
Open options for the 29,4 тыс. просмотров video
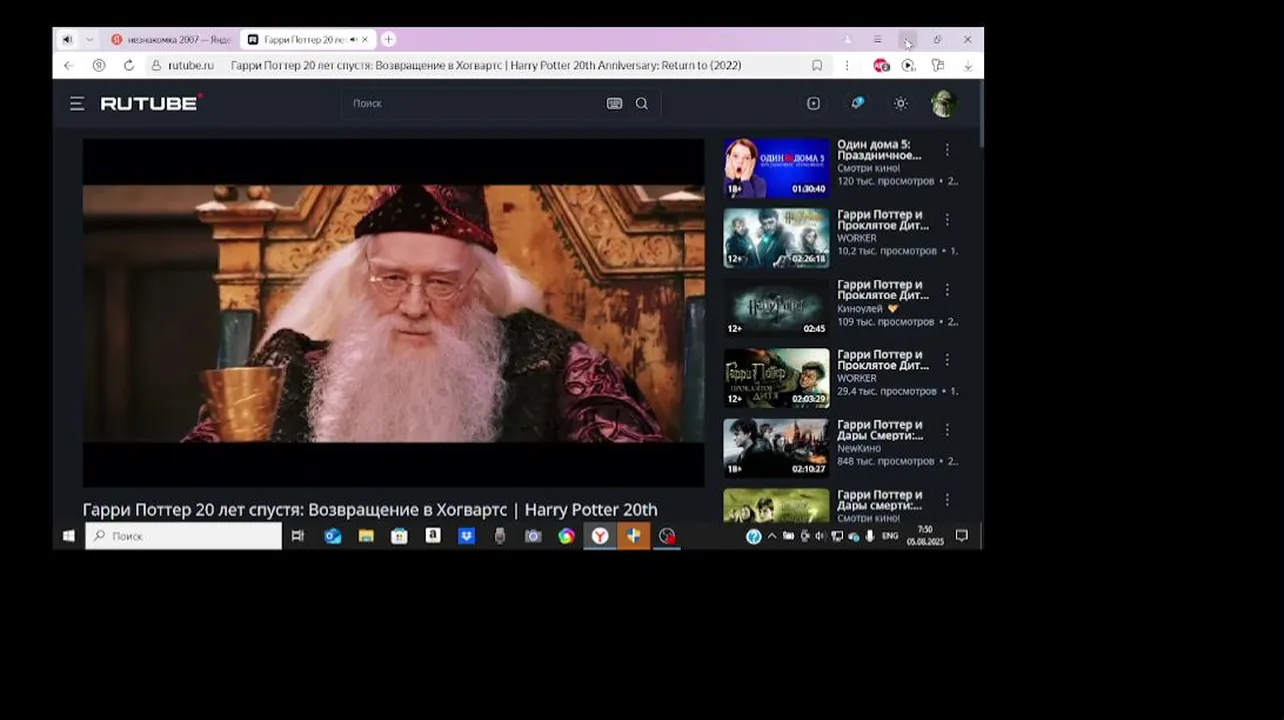pyautogui.click(x=947, y=359)
